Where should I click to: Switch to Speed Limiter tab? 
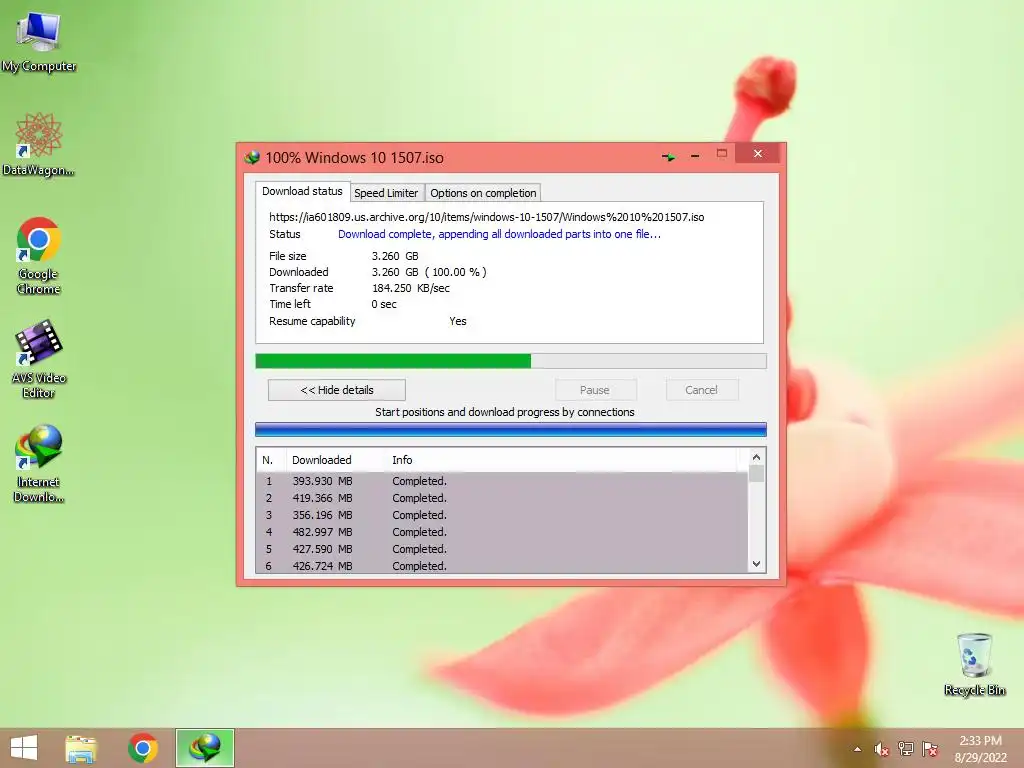(x=386, y=193)
